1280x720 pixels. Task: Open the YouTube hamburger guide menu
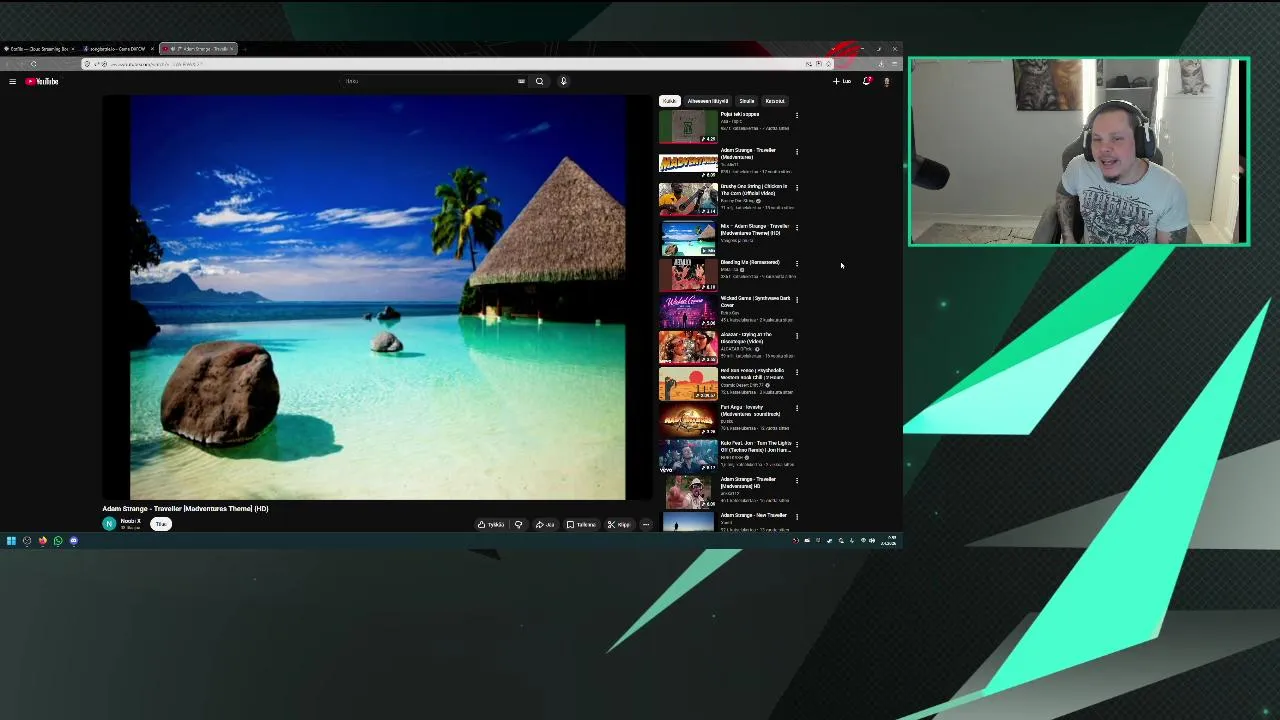point(12,81)
